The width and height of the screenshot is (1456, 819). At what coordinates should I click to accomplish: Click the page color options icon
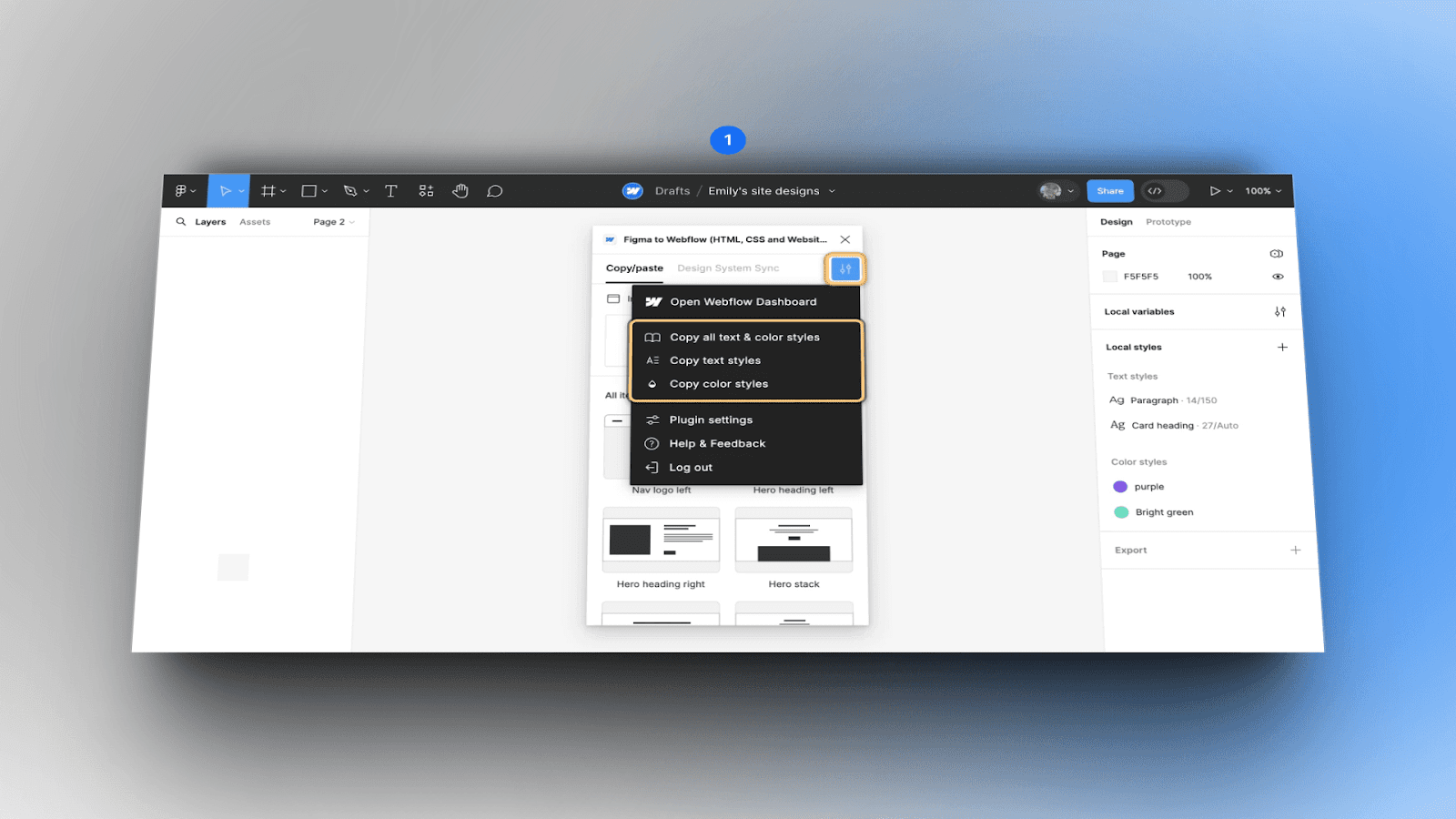[x=1277, y=253]
